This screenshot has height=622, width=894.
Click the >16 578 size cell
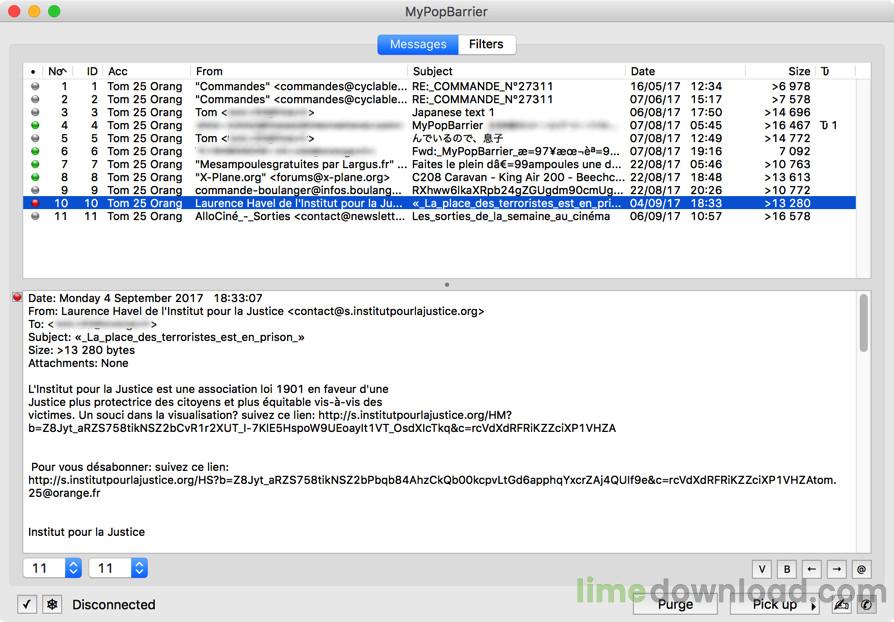pos(787,216)
